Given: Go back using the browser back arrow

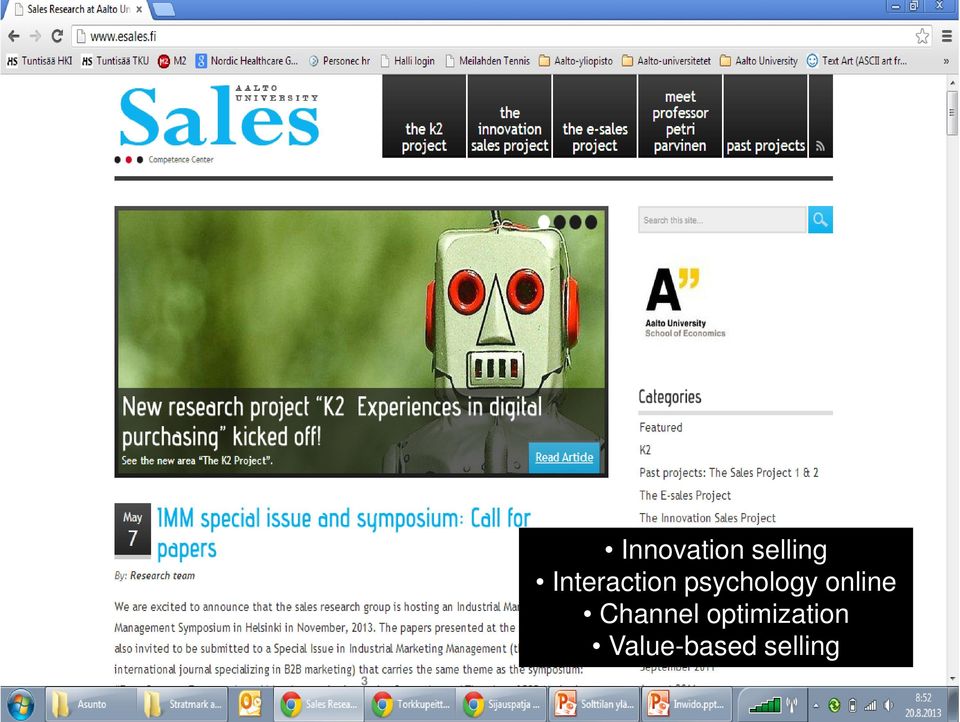Looking at the screenshot, I should (13, 36).
